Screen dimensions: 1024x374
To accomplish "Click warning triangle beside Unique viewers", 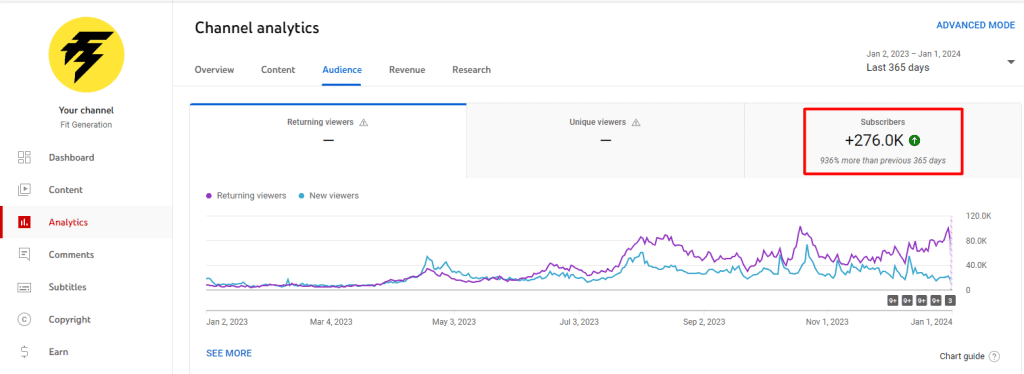I will 635,122.
